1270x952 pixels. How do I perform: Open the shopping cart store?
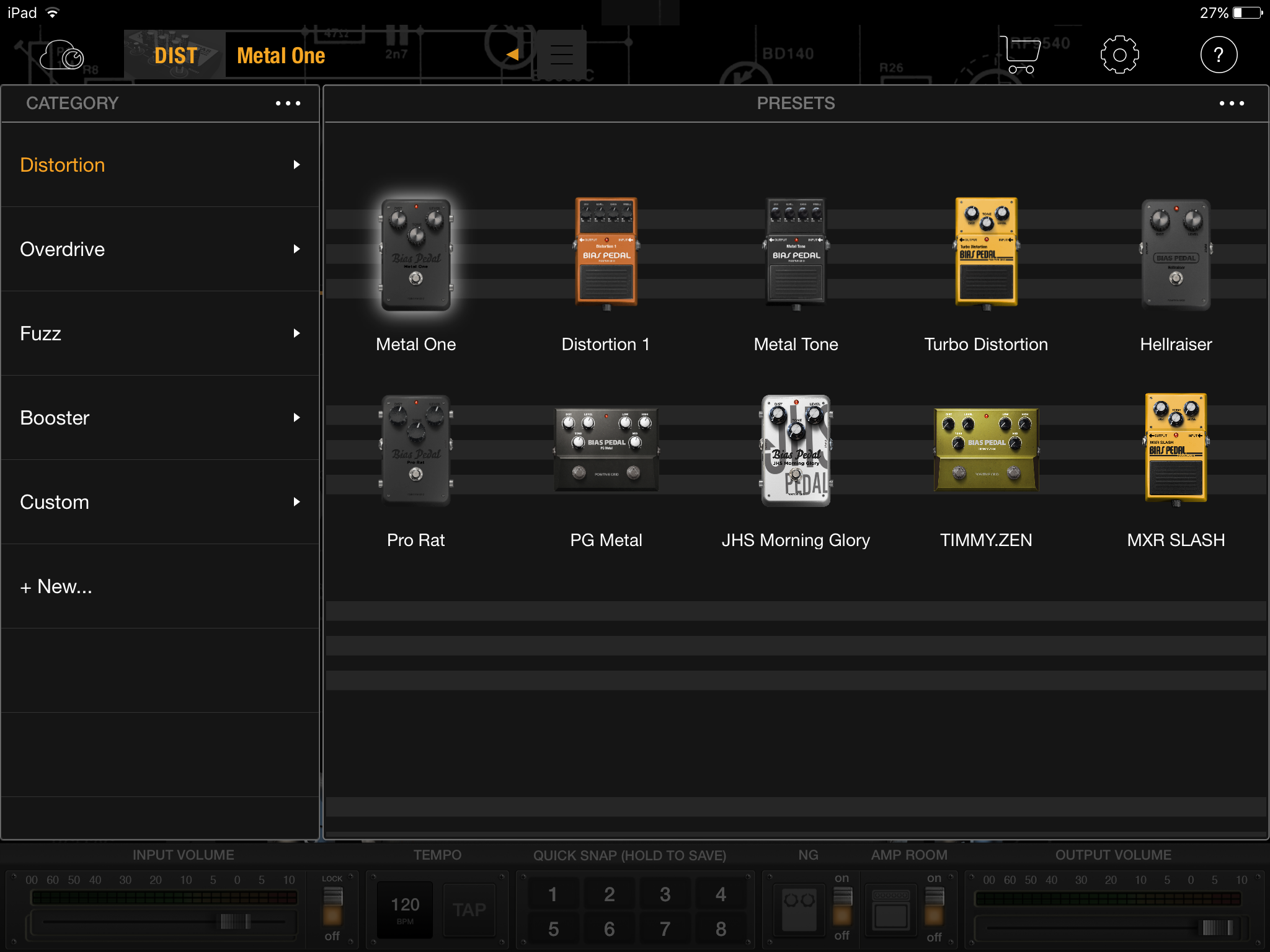[x=1020, y=55]
